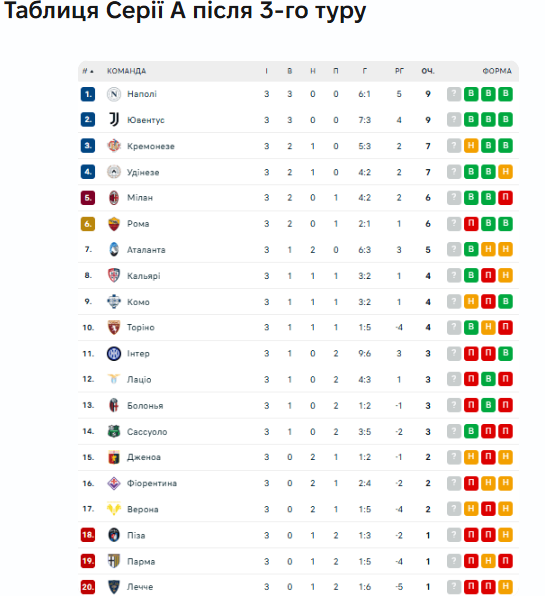Image resolution: width=545 pixels, height=596 pixels.
Task: Select the Atalanta club crest
Action: pyautogui.click(x=114, y=249)
